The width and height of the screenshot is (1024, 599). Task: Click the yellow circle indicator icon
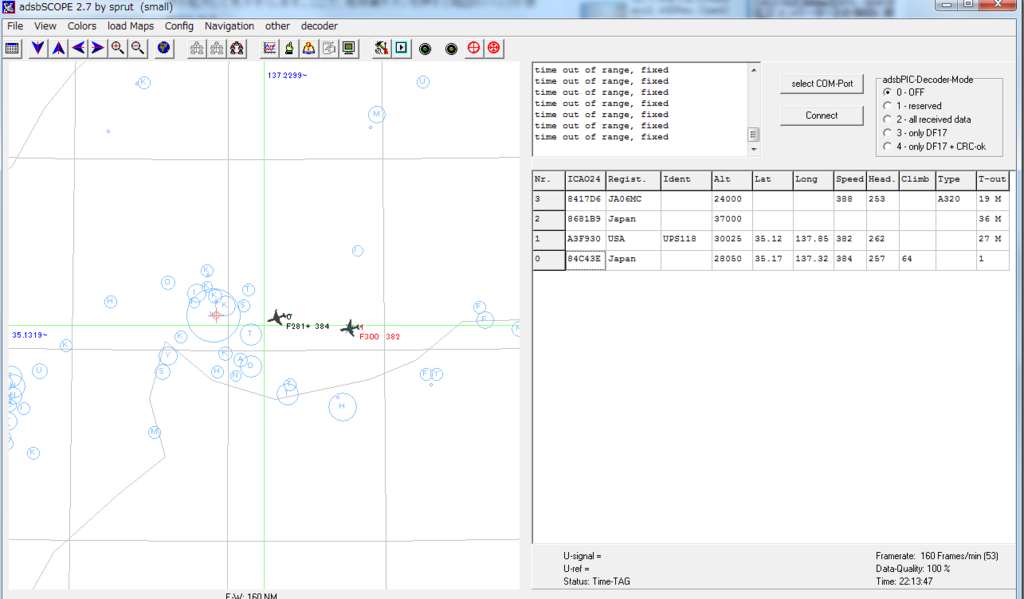coord(451,49)
